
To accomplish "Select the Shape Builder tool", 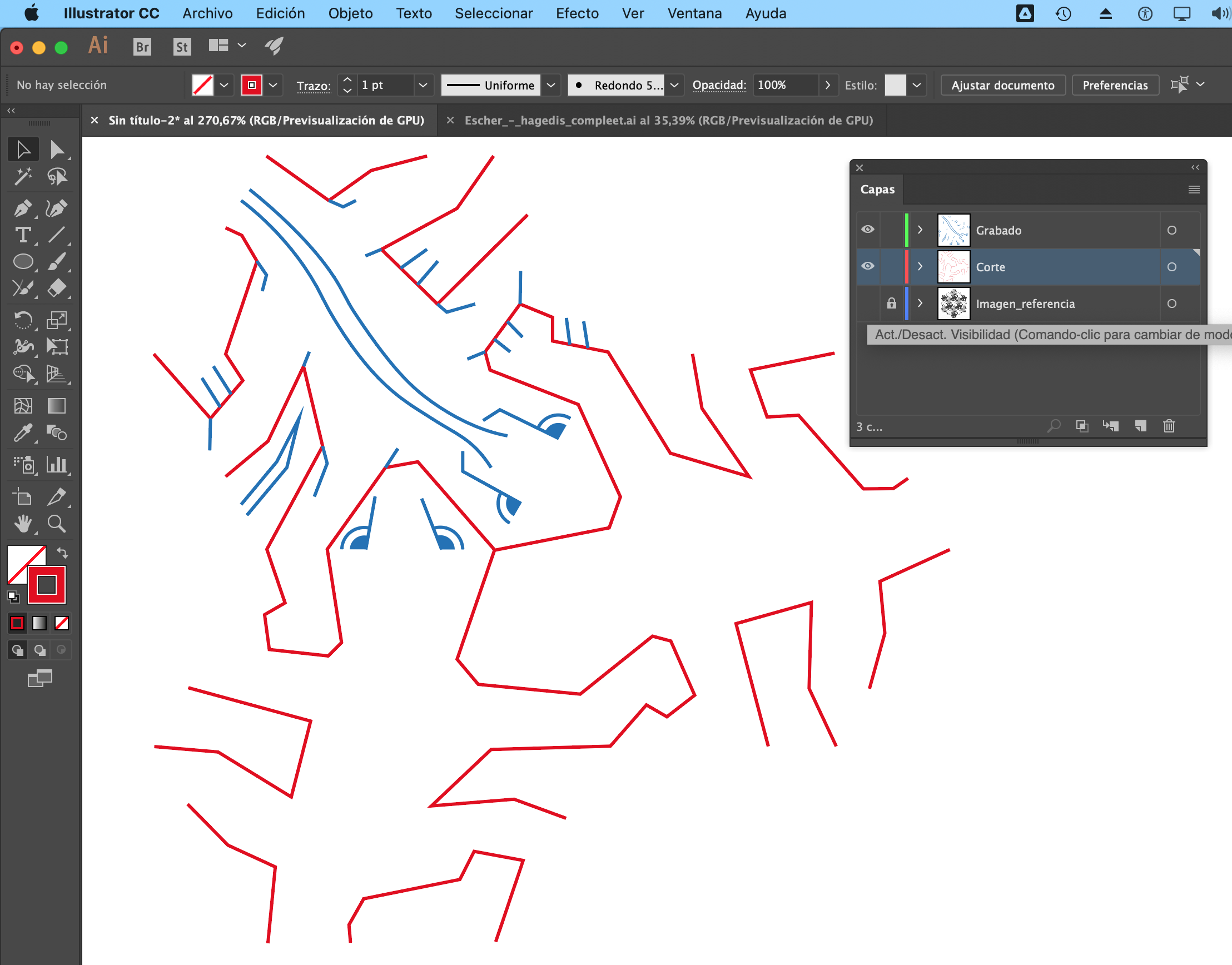I will pos(23,374).
